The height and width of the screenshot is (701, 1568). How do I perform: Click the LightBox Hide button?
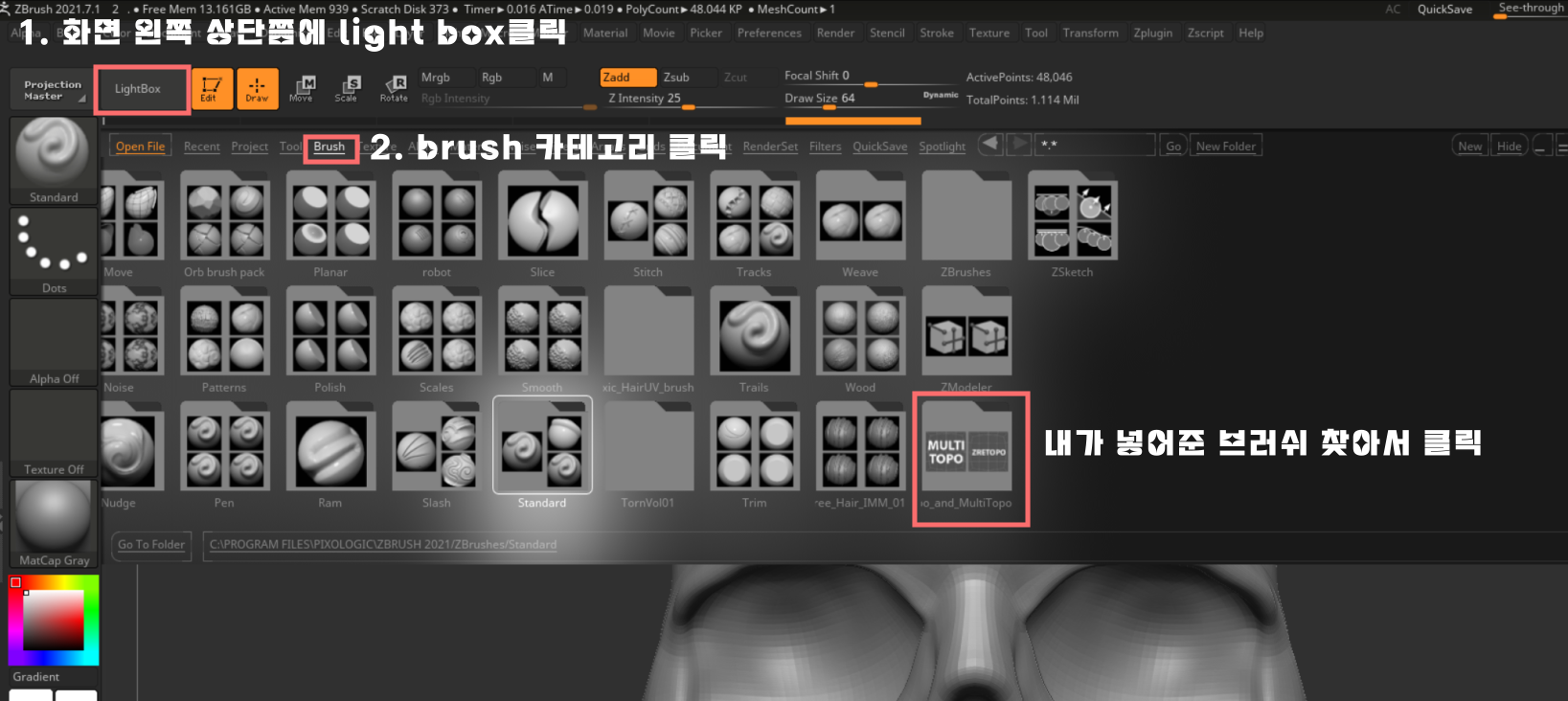click(x=1509, y=147)
